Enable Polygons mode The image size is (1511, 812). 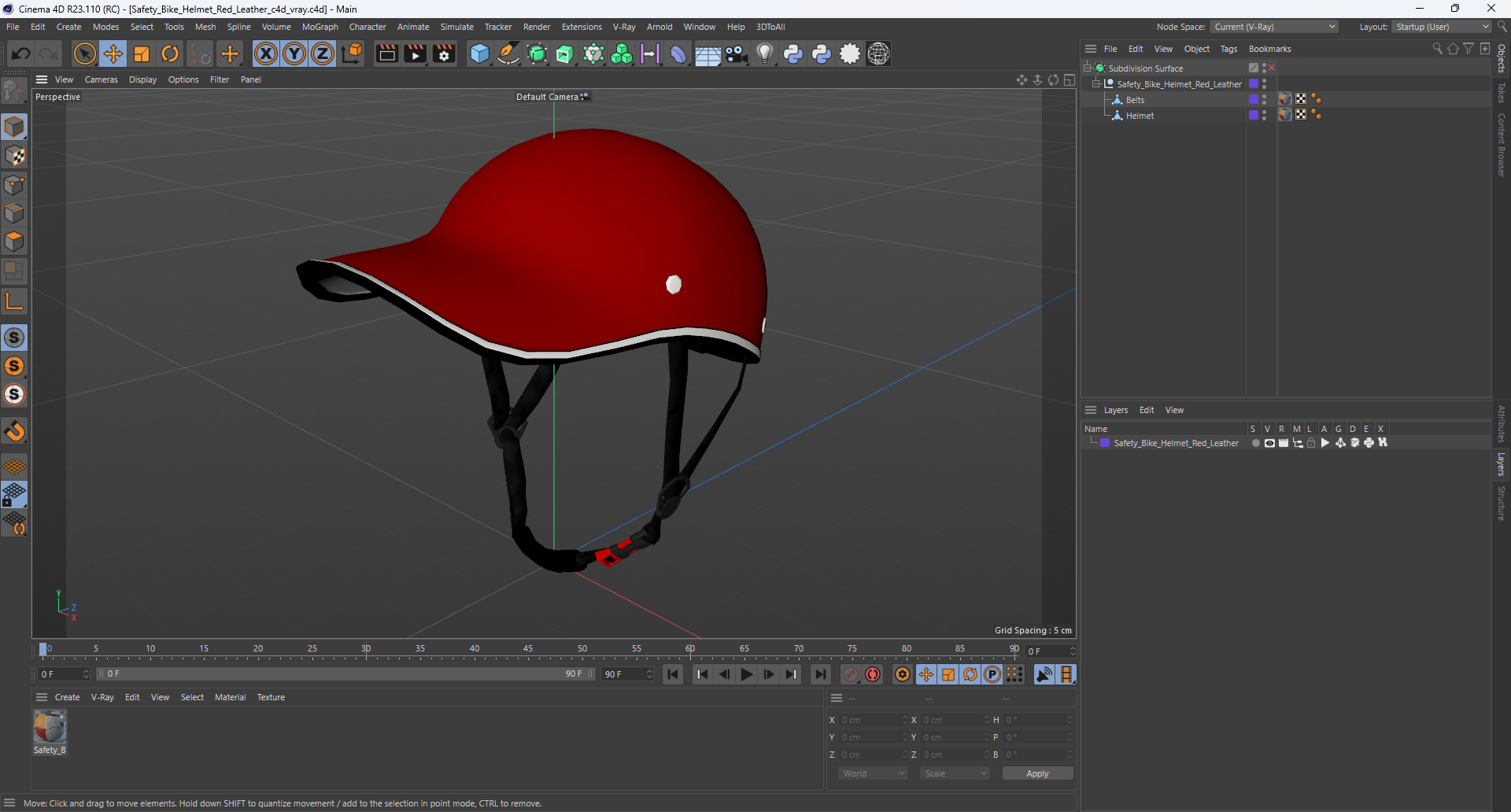click(14, 242)
